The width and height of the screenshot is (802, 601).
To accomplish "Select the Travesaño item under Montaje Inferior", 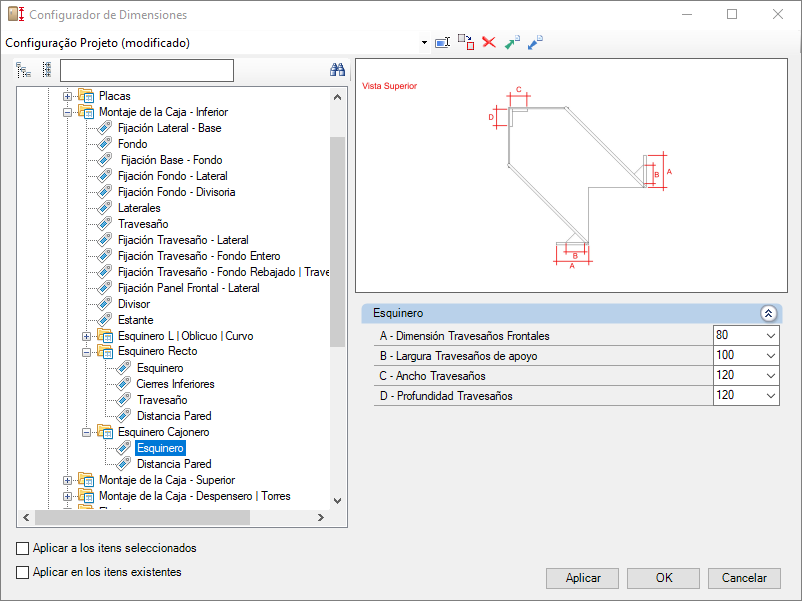I will point(143,224).
